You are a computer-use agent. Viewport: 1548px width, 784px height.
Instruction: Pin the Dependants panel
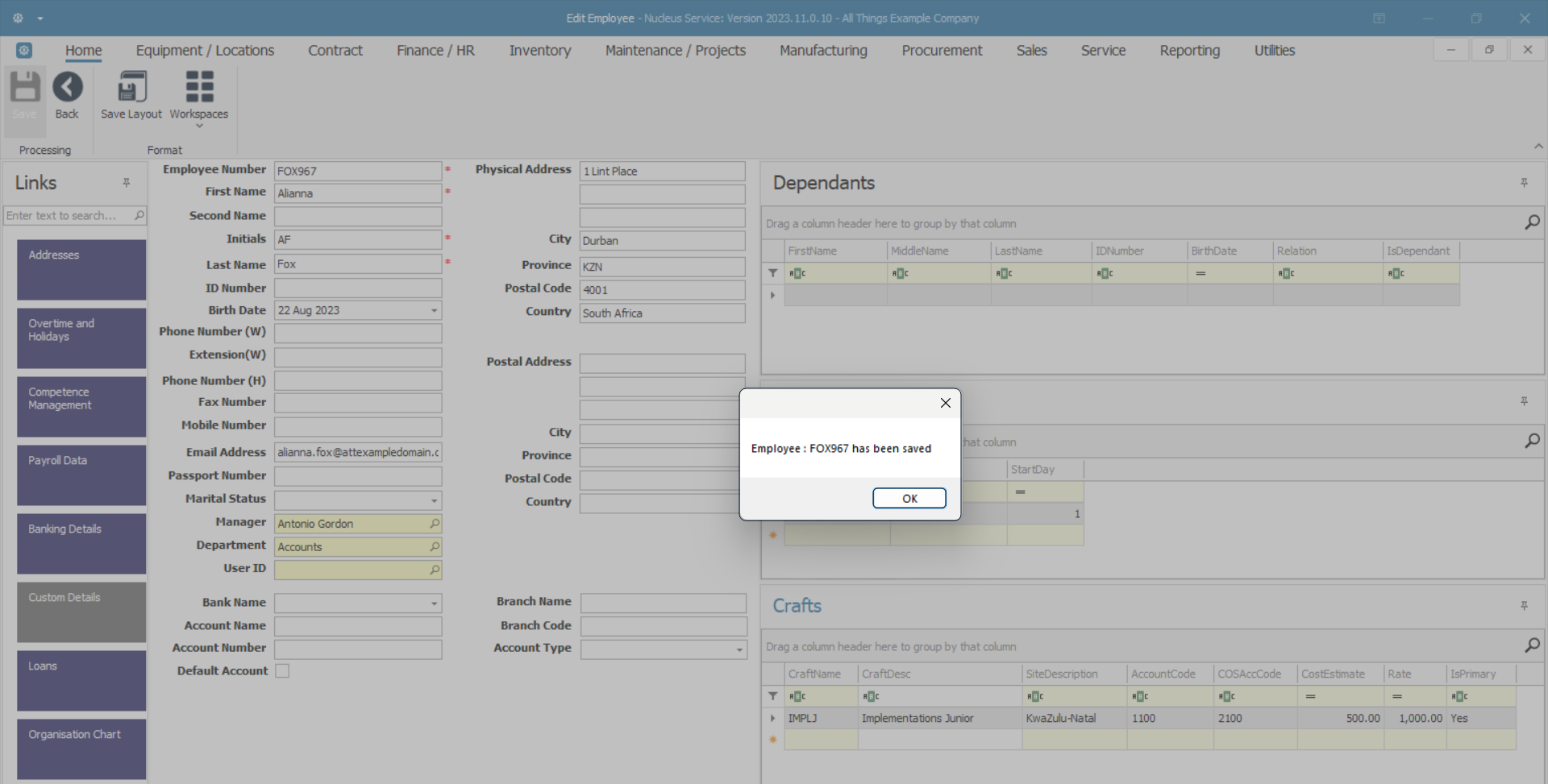click(1524, 183)
